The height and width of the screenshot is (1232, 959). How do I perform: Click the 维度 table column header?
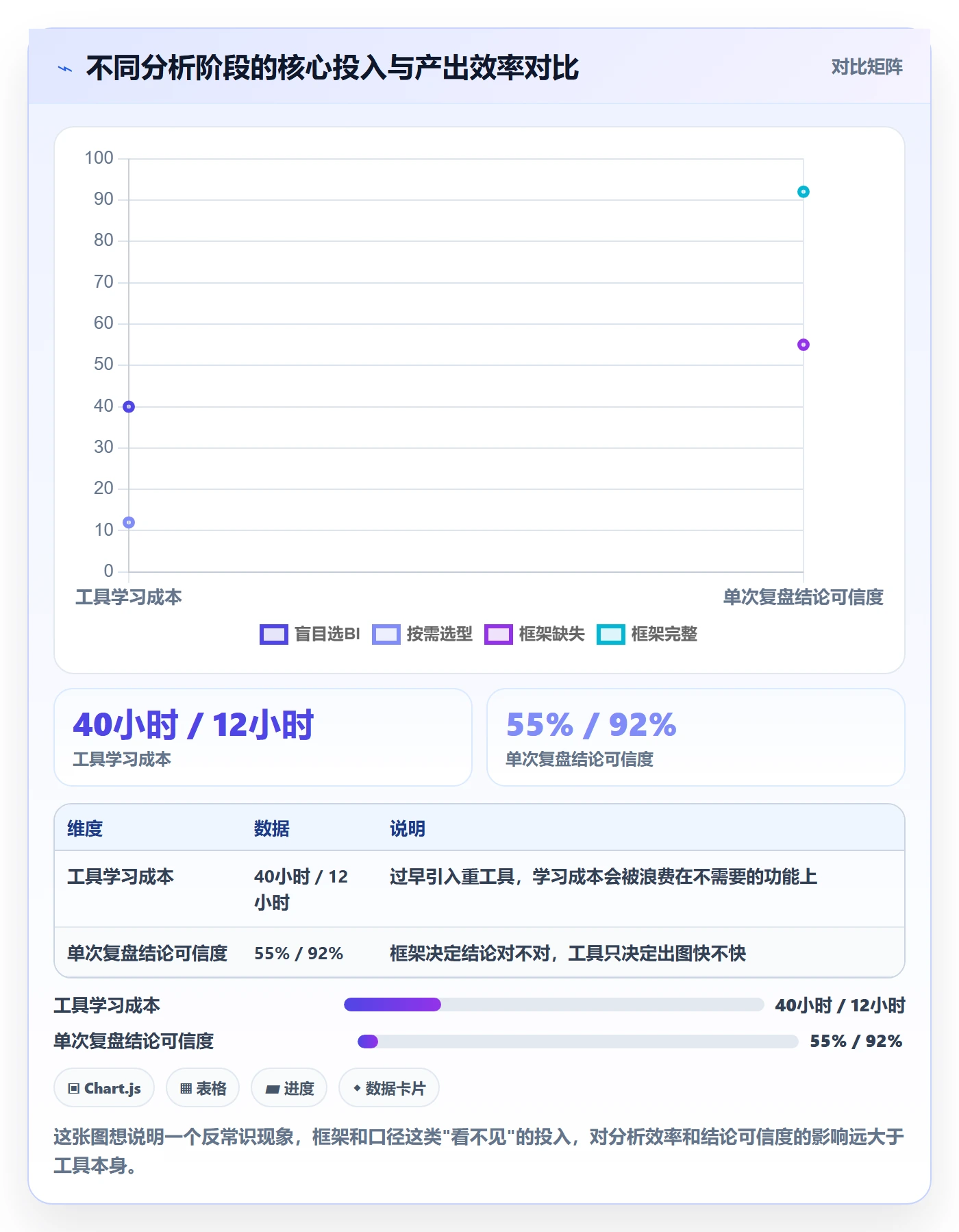pyautogui.click(x=85, y=828)
